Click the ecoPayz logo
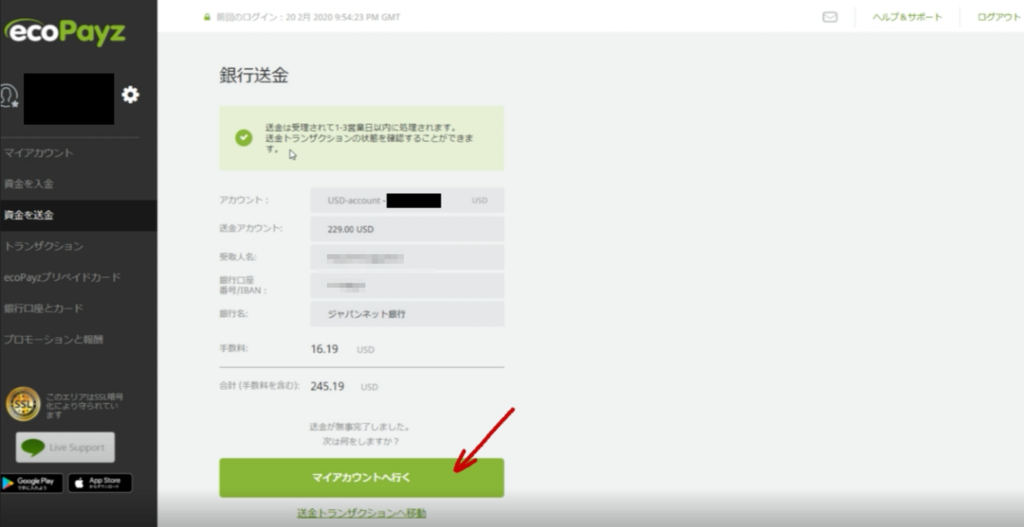The height and width of the screenshot is (527, 1024). 66,32
